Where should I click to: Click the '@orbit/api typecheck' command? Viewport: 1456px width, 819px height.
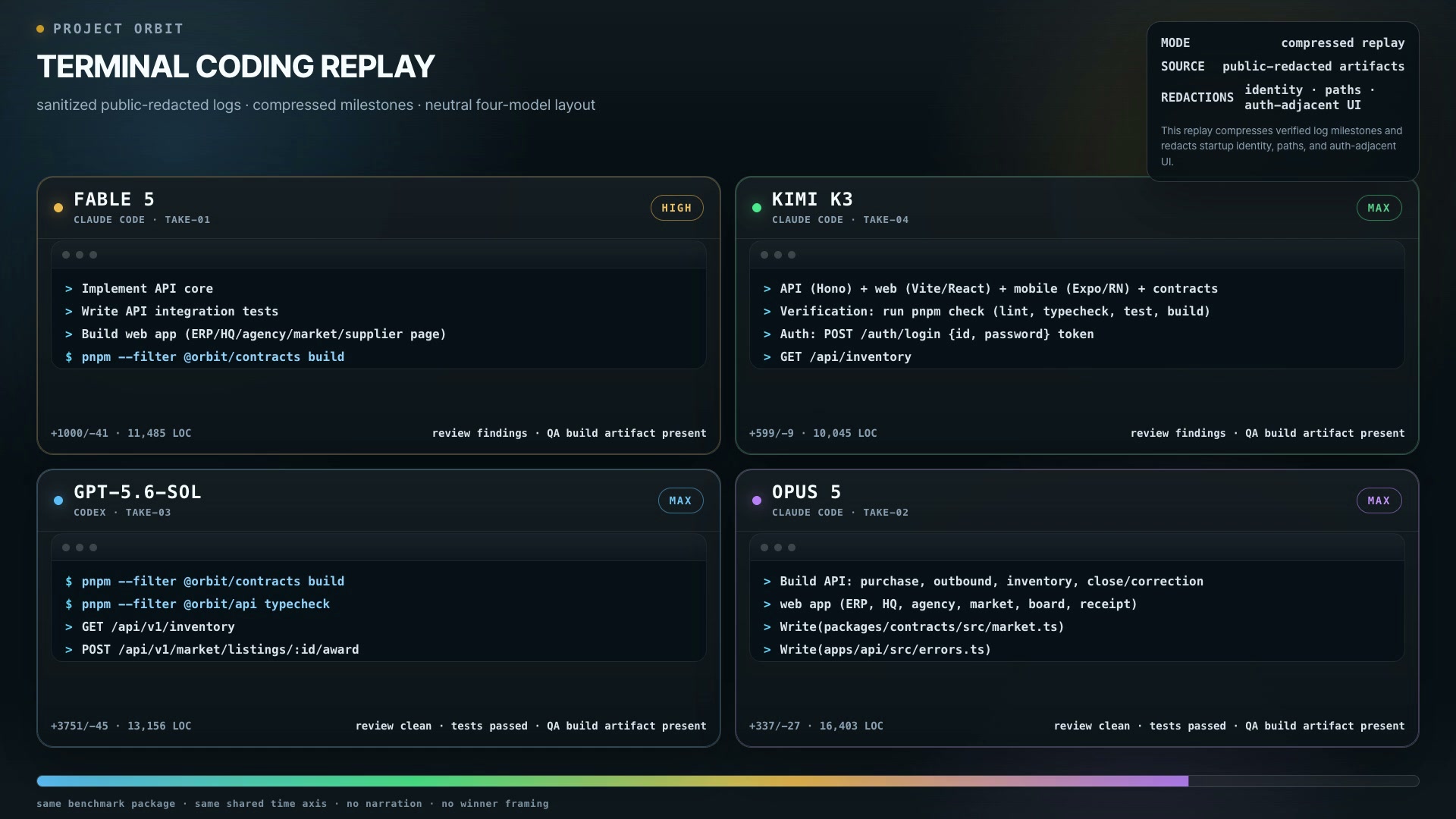tap(197, 604)
